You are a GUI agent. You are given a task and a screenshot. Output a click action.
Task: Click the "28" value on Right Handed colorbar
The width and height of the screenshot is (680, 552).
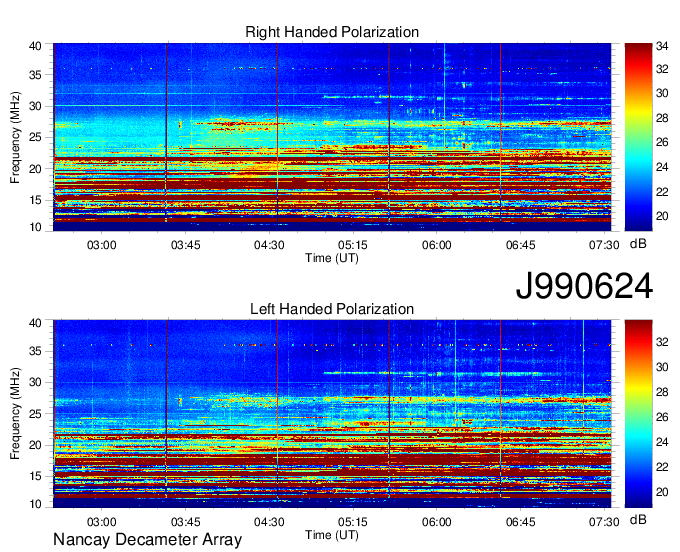[662, 118]
